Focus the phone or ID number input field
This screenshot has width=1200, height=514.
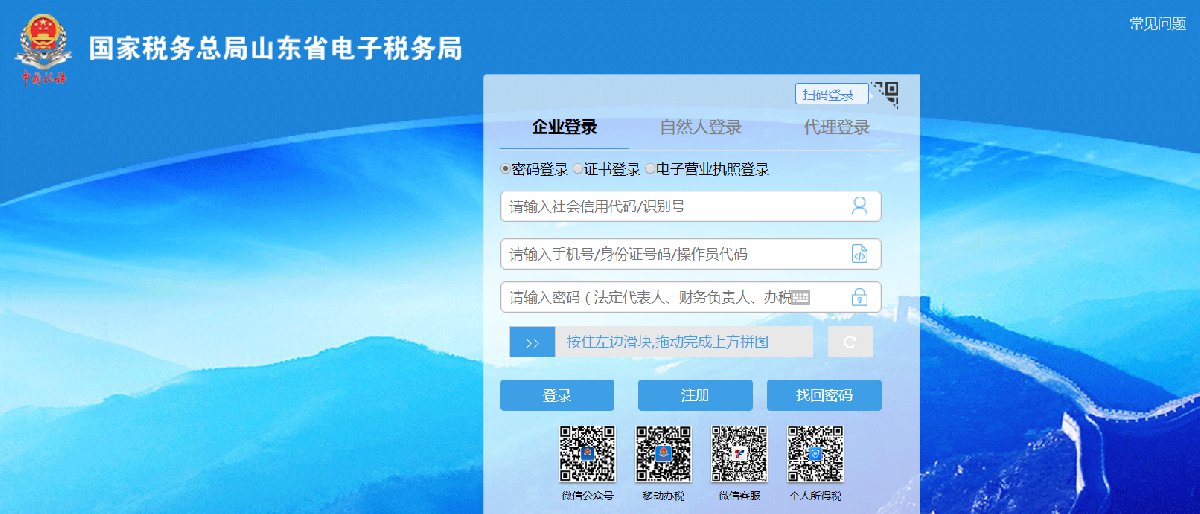coord(690,254)
